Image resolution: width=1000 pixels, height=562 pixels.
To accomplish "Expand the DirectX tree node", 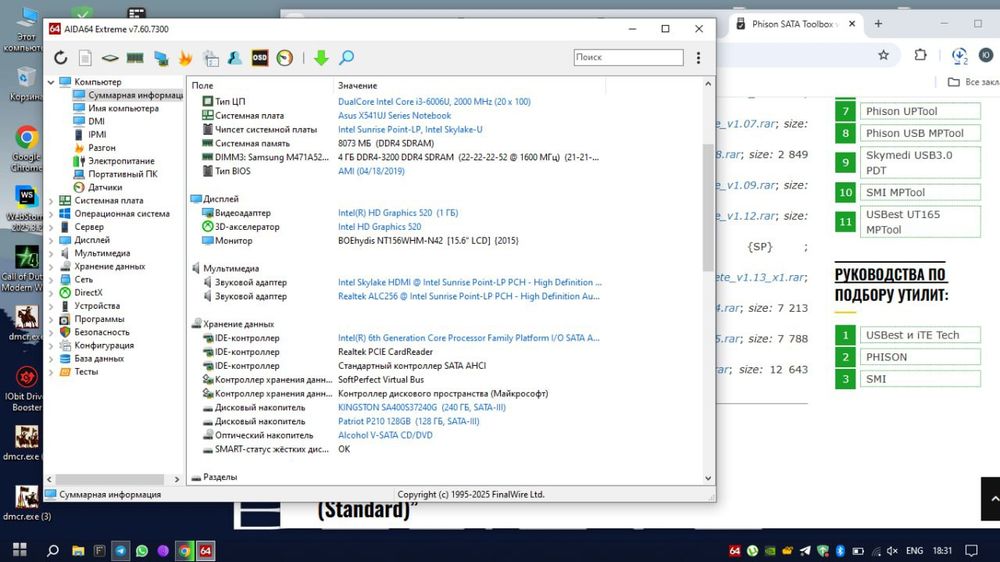I will (51, 293).
